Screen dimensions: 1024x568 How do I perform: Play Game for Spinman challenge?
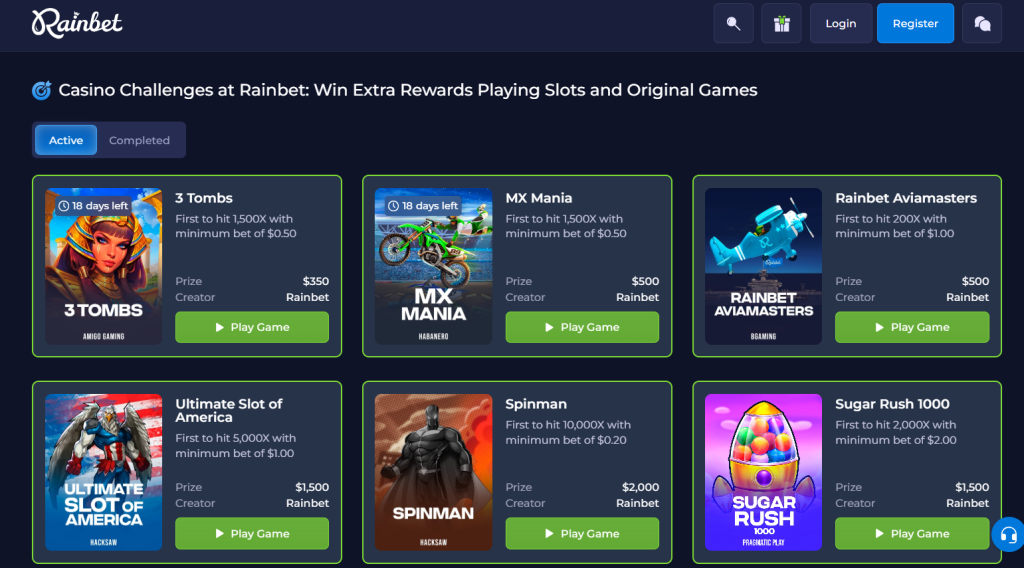582,533
